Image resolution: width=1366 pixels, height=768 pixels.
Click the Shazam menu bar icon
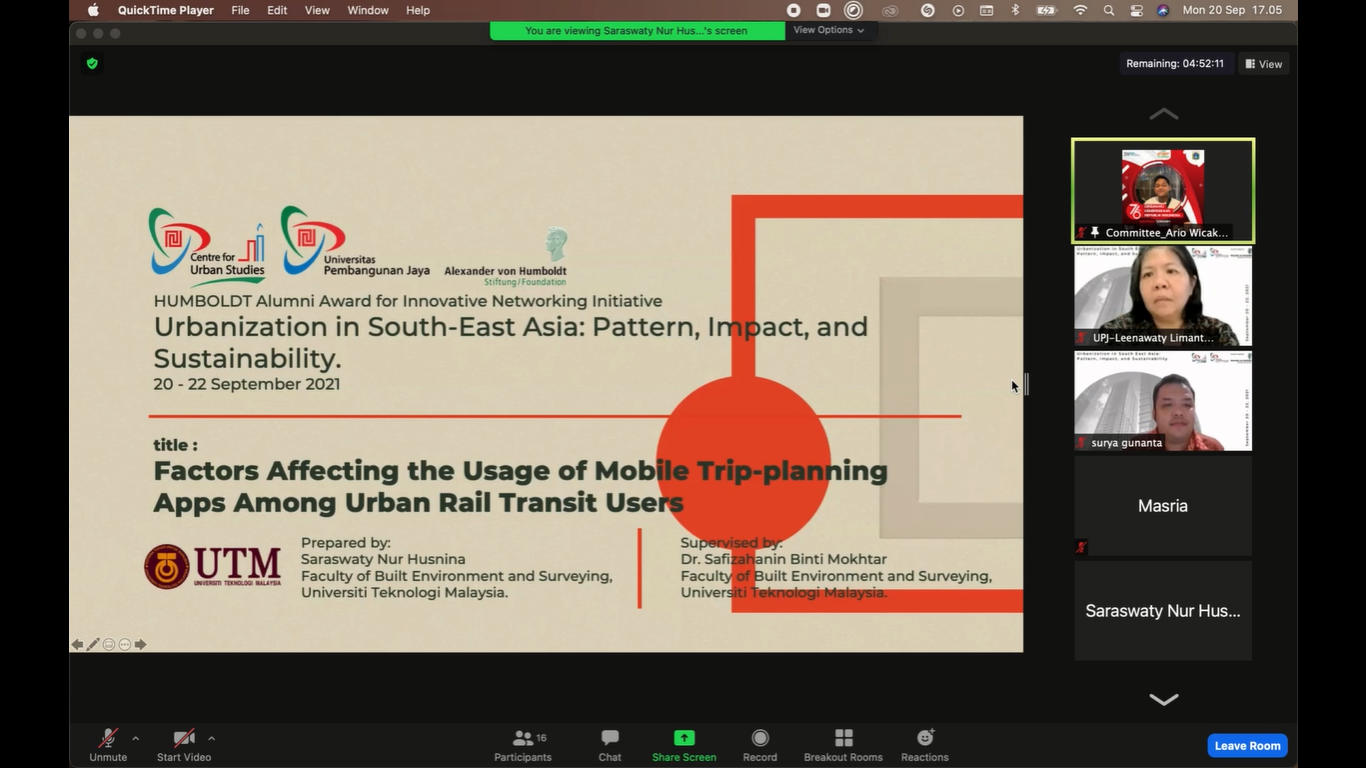coord(928,10)
